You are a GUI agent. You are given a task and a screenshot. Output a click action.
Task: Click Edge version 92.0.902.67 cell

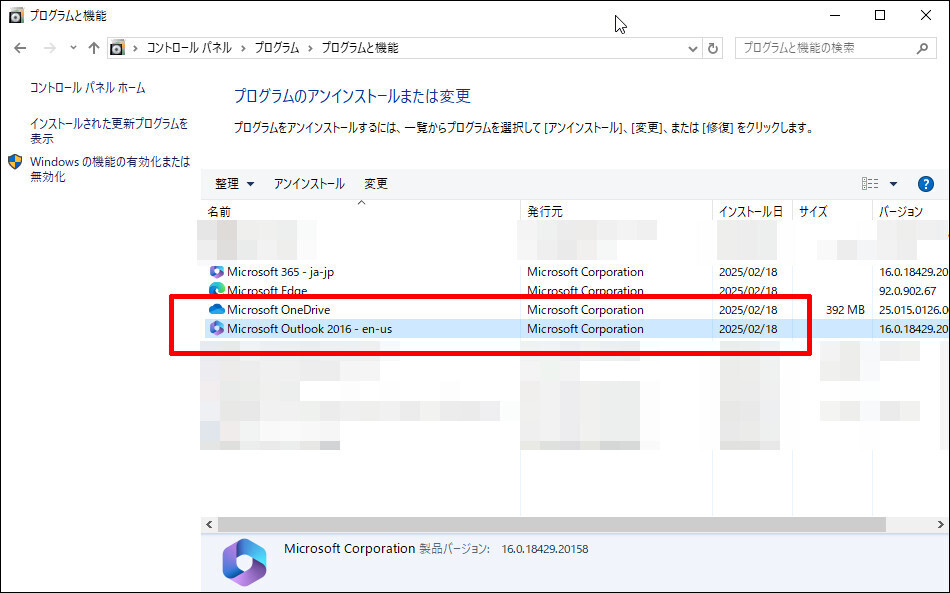(907, 291)
